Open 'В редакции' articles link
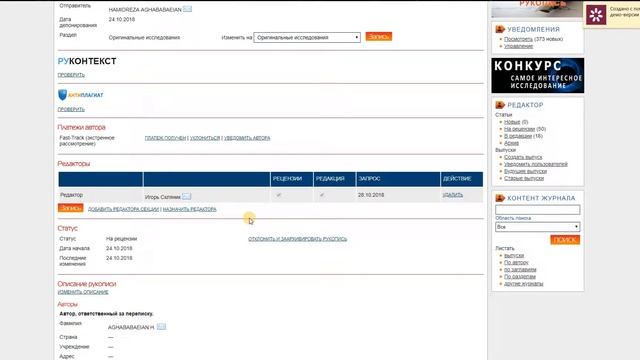The image size is (640, 360). coord(518,136)
